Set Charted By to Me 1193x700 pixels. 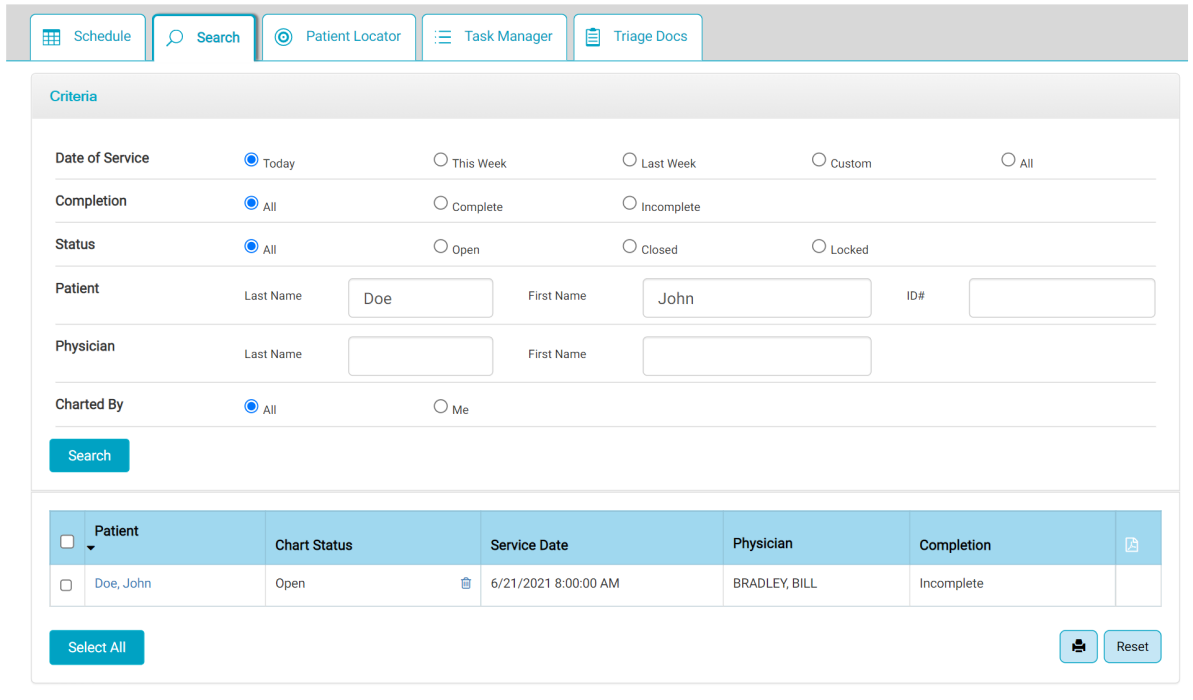click(x=440, y=406)
